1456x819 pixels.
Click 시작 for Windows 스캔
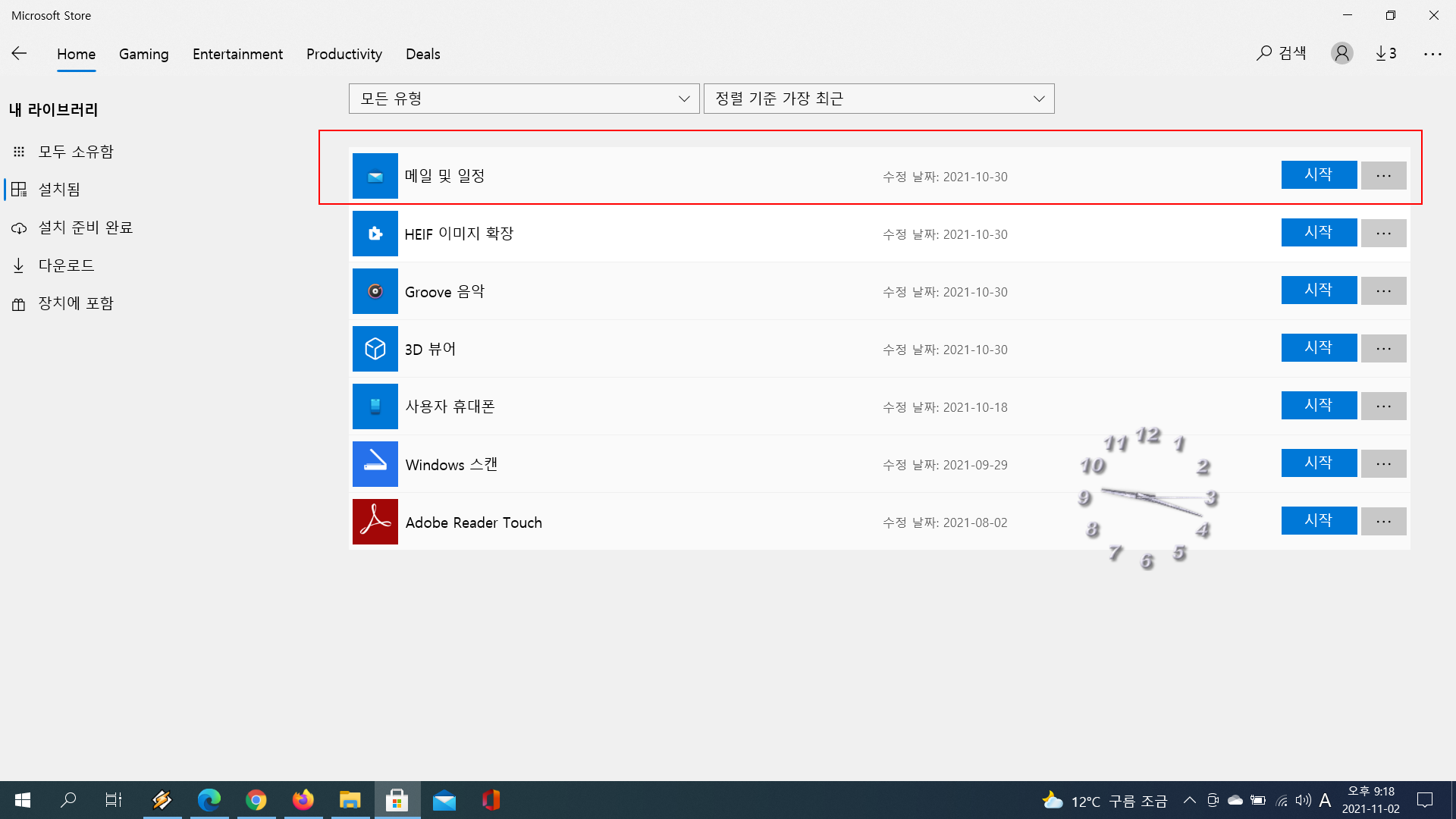coord(1319,463)
